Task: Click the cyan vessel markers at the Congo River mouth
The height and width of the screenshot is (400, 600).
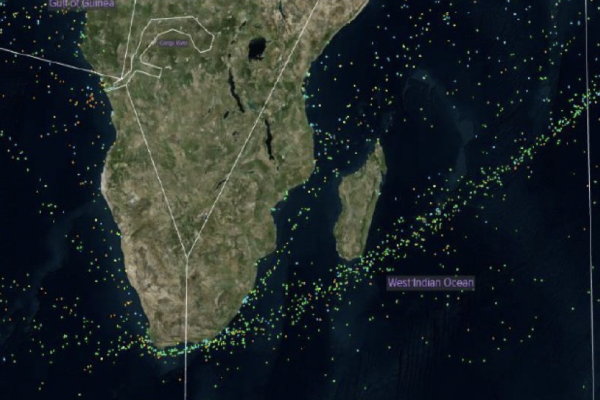Action: coord(109,88)
